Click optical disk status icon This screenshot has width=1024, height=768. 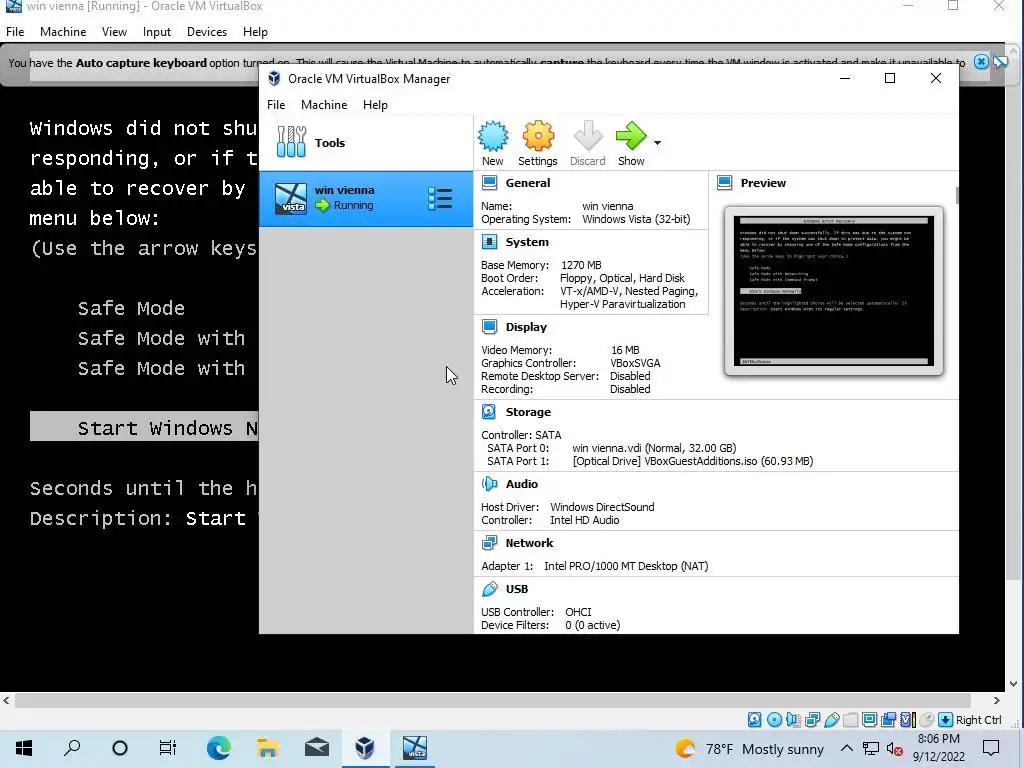(x=774, y=720)
